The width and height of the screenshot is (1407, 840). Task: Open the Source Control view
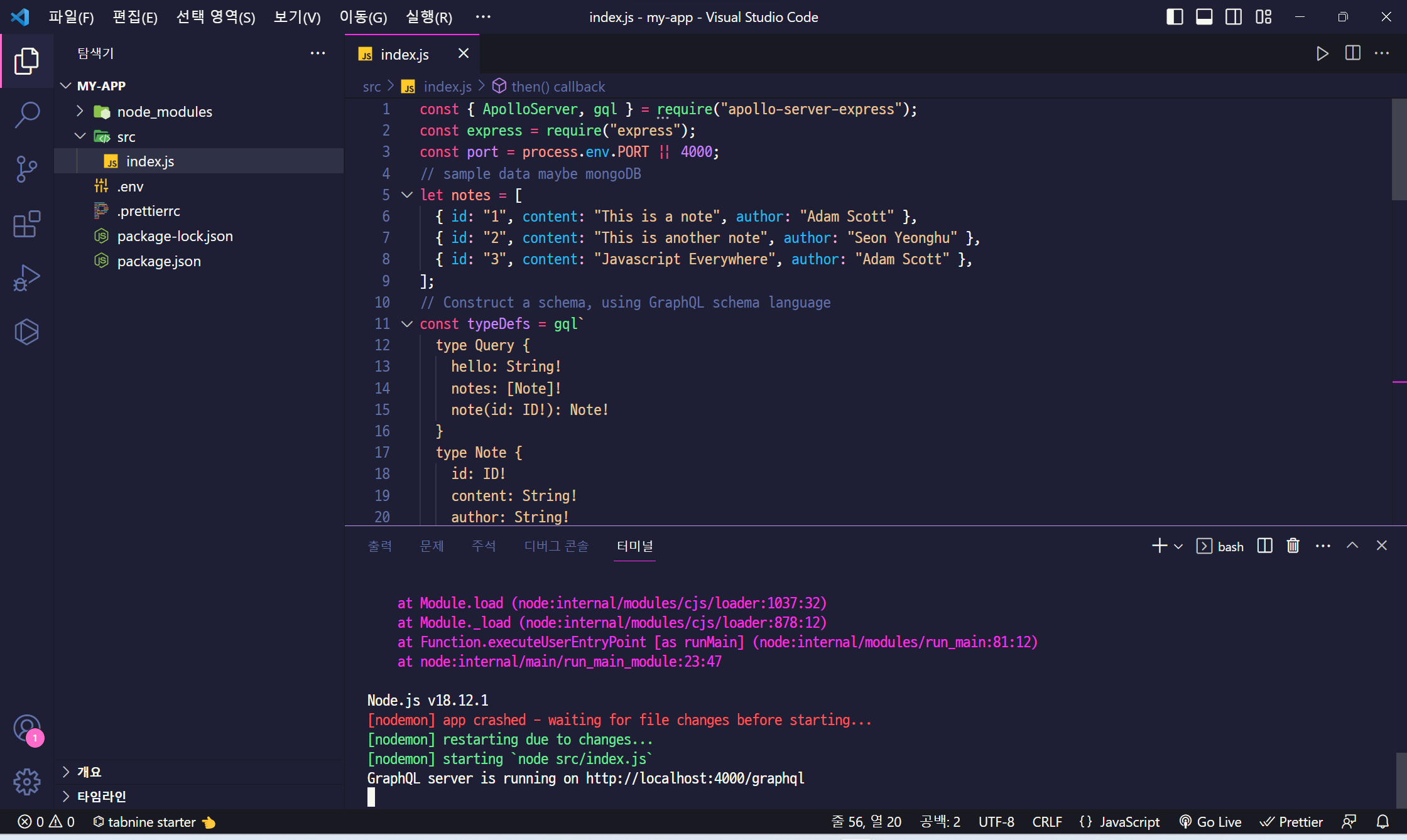26,169
